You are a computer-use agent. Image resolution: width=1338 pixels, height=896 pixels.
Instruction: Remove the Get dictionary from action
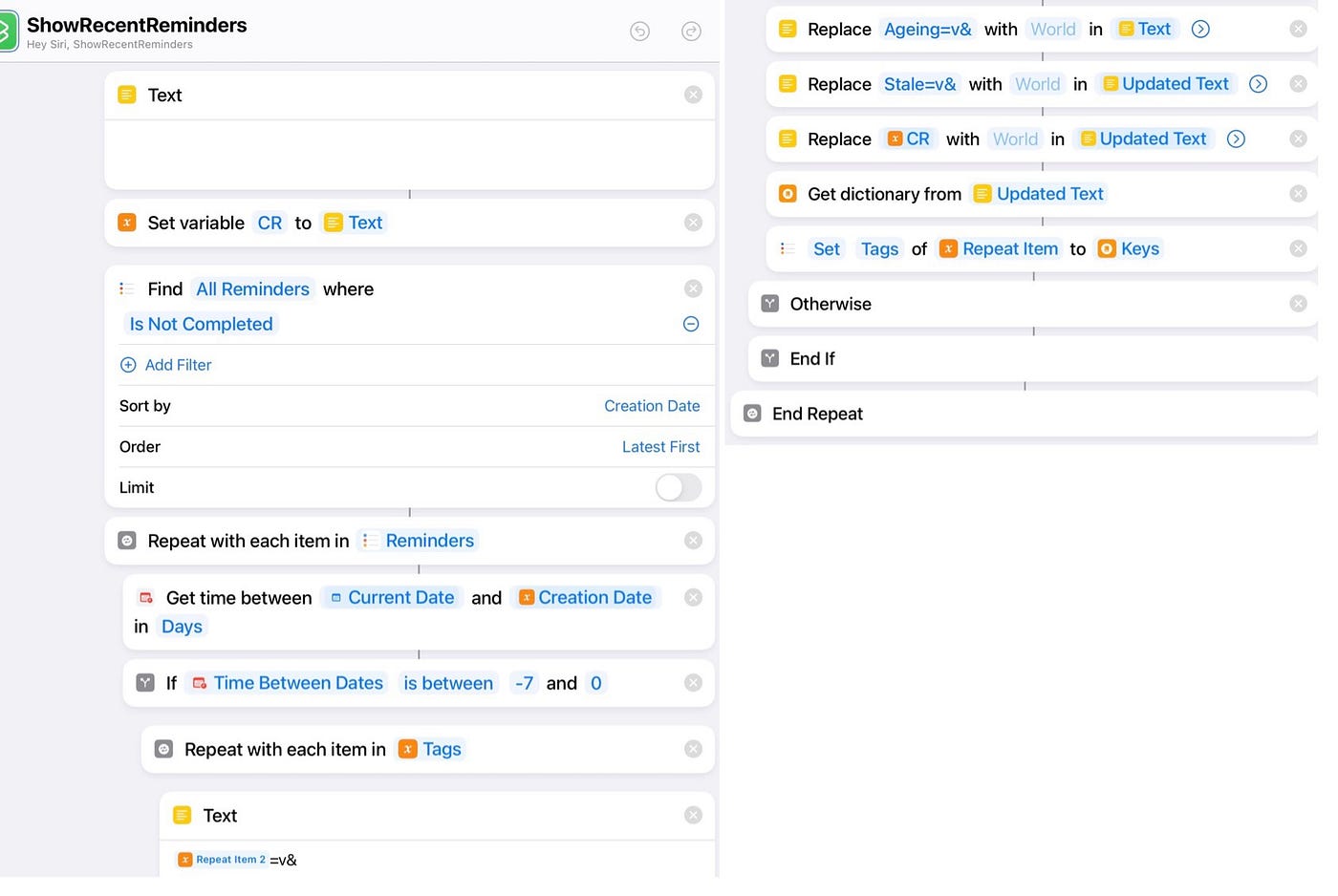pos(1298,194)
